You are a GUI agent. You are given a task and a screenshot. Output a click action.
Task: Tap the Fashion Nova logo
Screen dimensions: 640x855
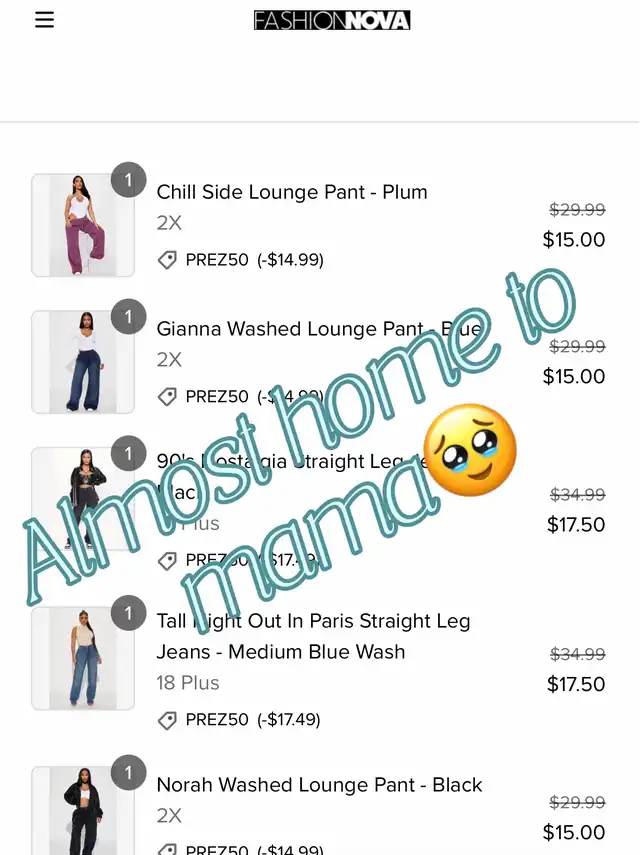pyautogui.click(x=332, y=21)
